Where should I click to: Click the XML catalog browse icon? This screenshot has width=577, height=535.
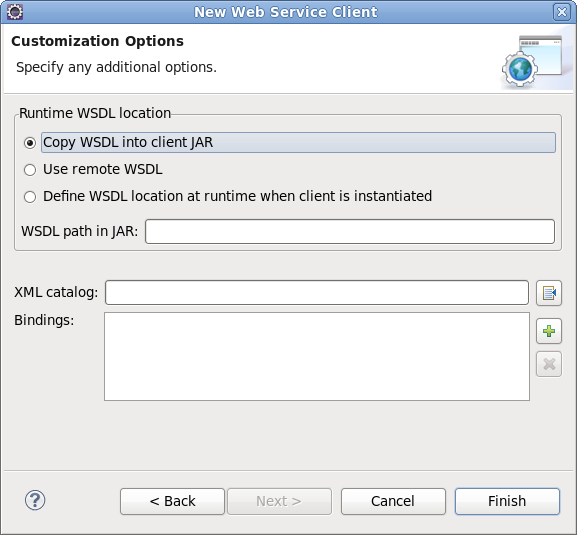click(549, 293)
